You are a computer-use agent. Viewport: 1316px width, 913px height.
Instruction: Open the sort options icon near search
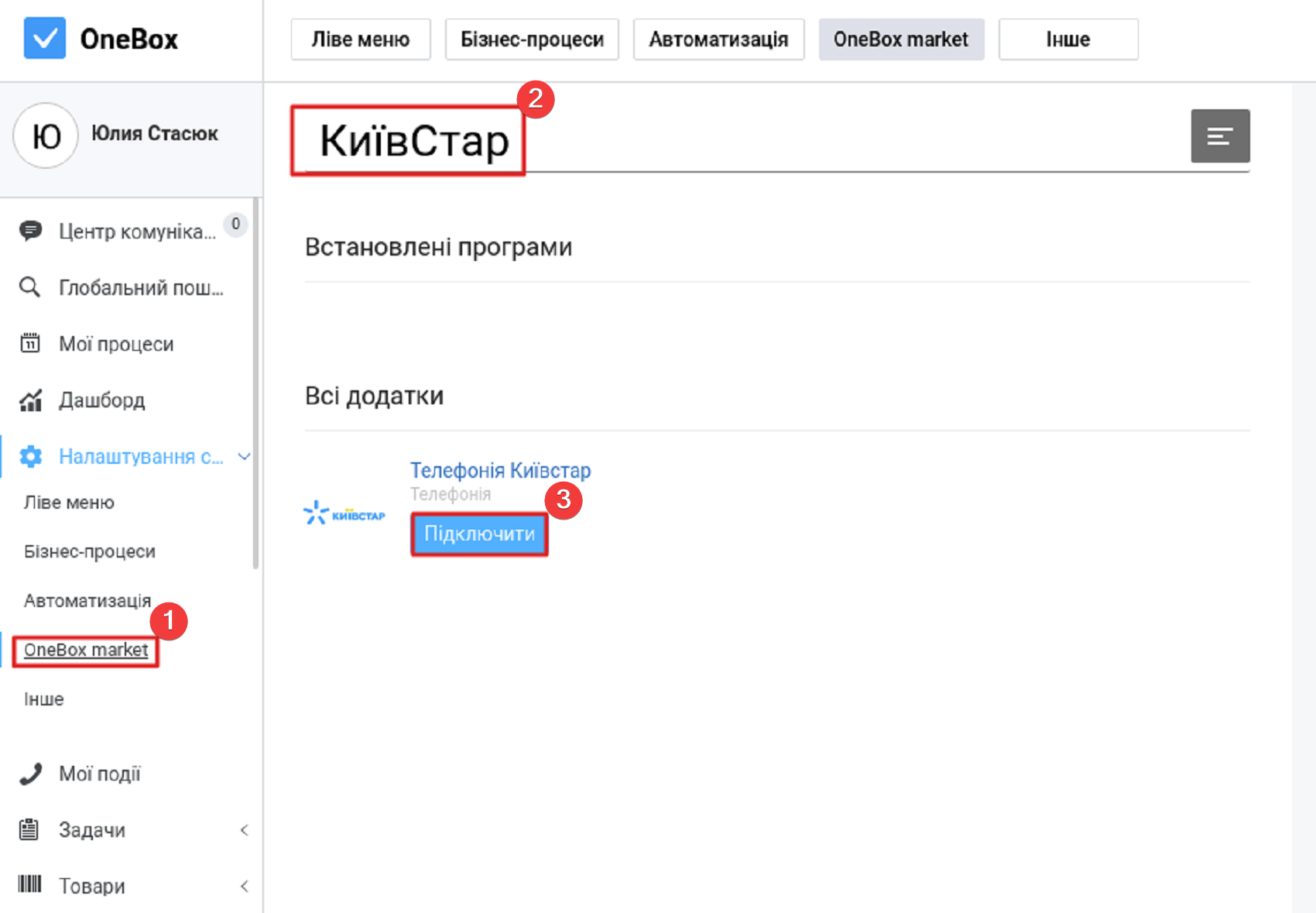(1220, 136)
